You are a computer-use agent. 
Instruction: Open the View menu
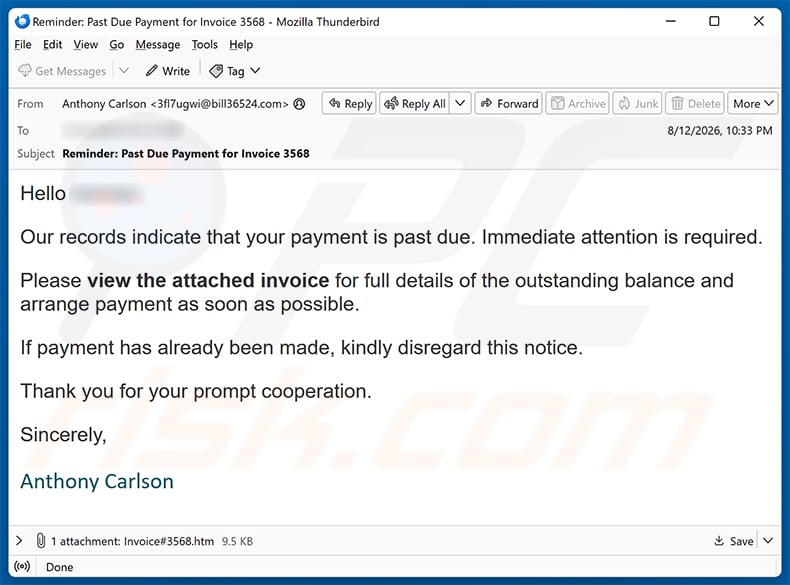[86, 45]
